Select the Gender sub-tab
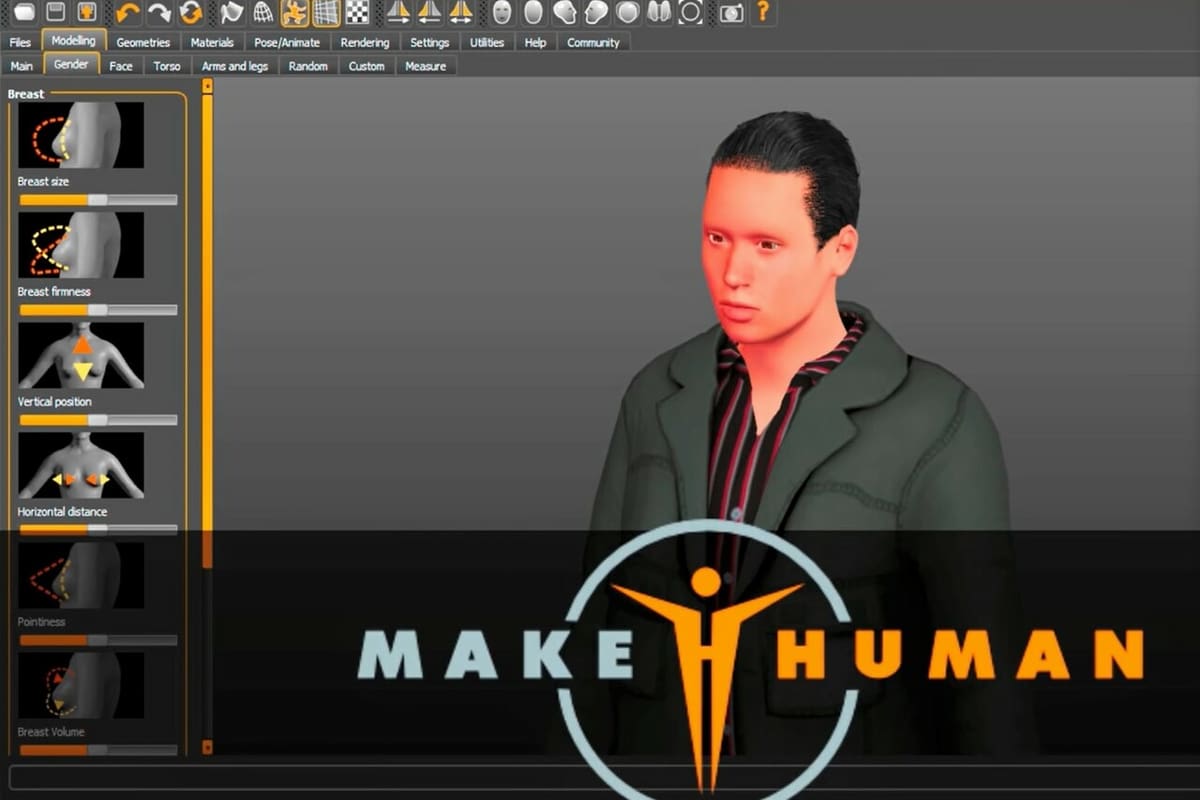The height and width of the screenshot is (800, 1200). point(72,64)
